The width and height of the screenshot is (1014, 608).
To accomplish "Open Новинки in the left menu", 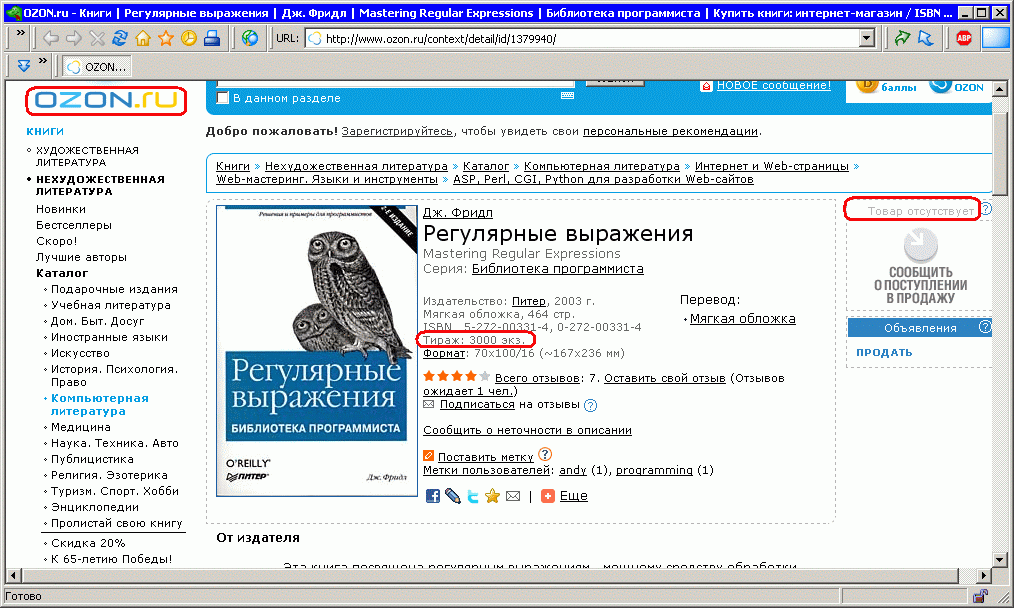I will [x=61, y=210].
